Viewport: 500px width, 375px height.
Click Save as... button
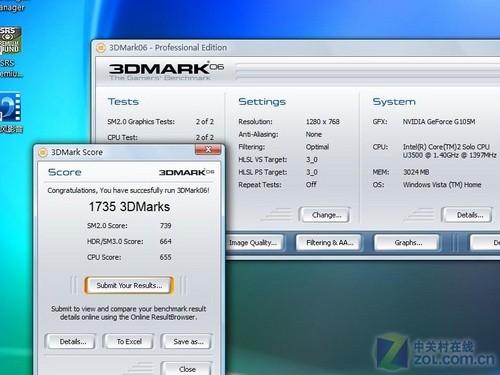[188, 342]
